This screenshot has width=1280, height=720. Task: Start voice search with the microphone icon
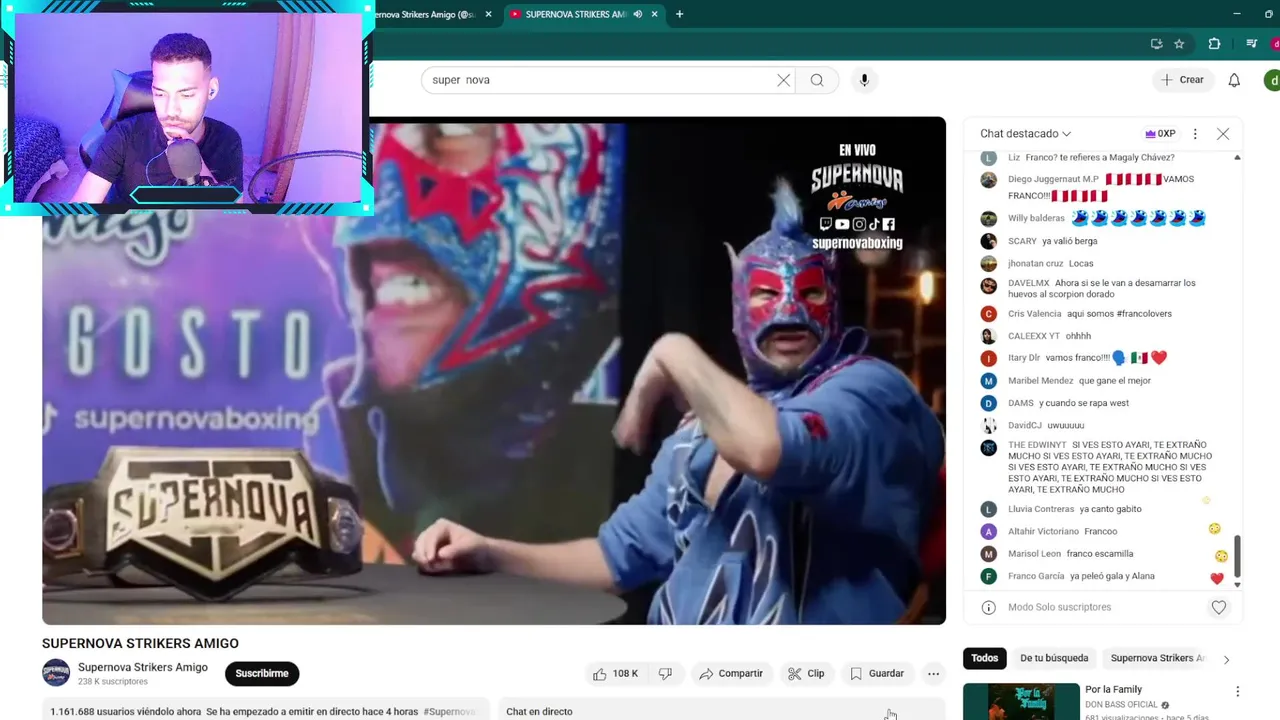tap(864, 80)
